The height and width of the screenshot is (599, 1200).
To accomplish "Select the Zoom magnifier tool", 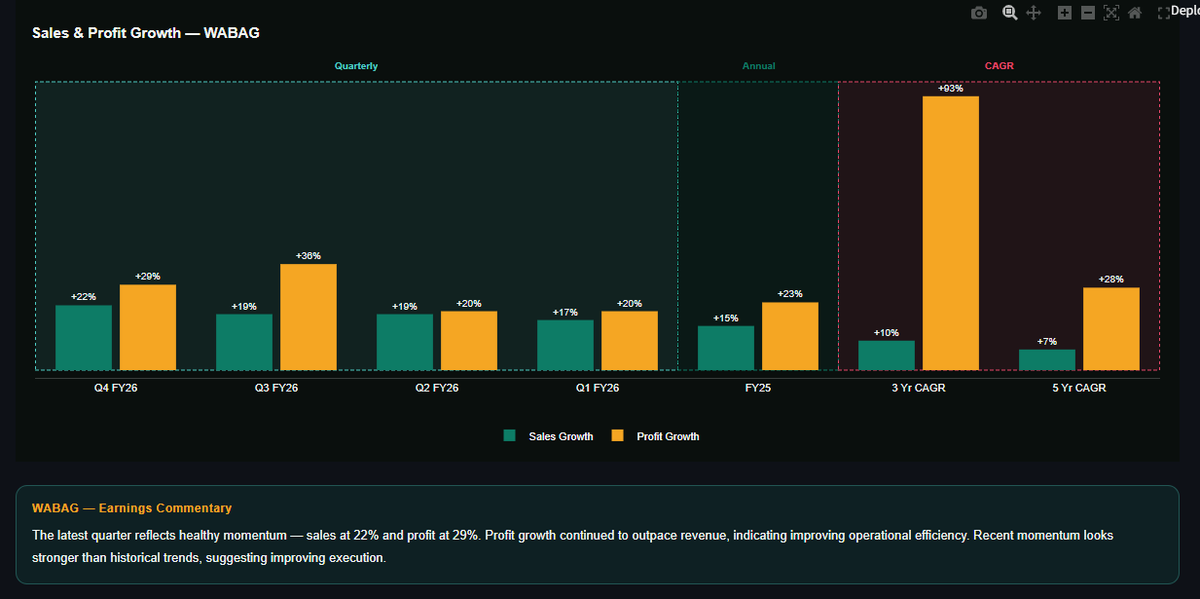I will [1010, 13].
